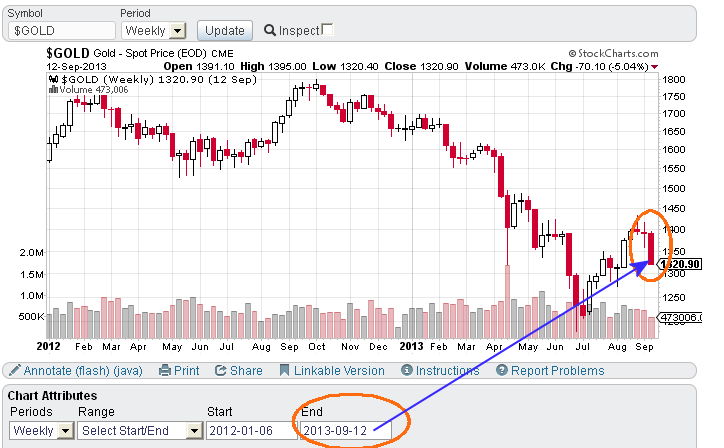Click the Report Problems question mark icon
The height and width of the screenshot is (448, 724).
point(502,370)
